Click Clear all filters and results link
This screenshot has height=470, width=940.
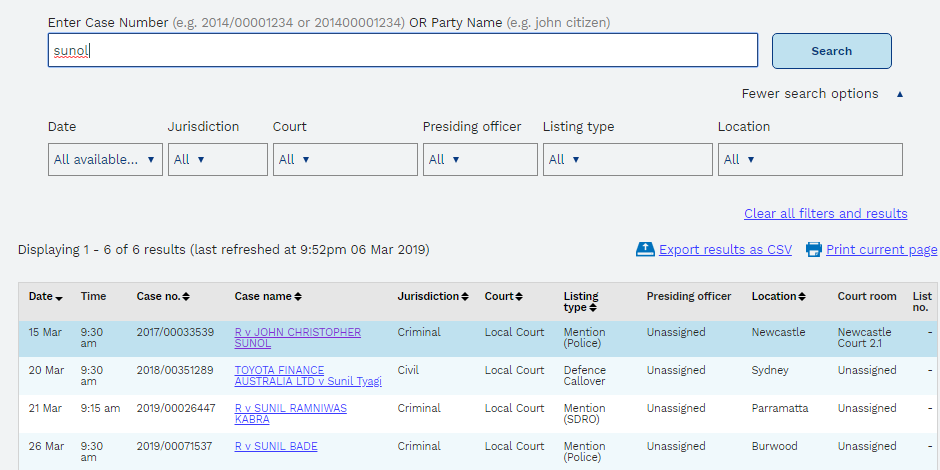pyautogui.click(x=825, y=214)
